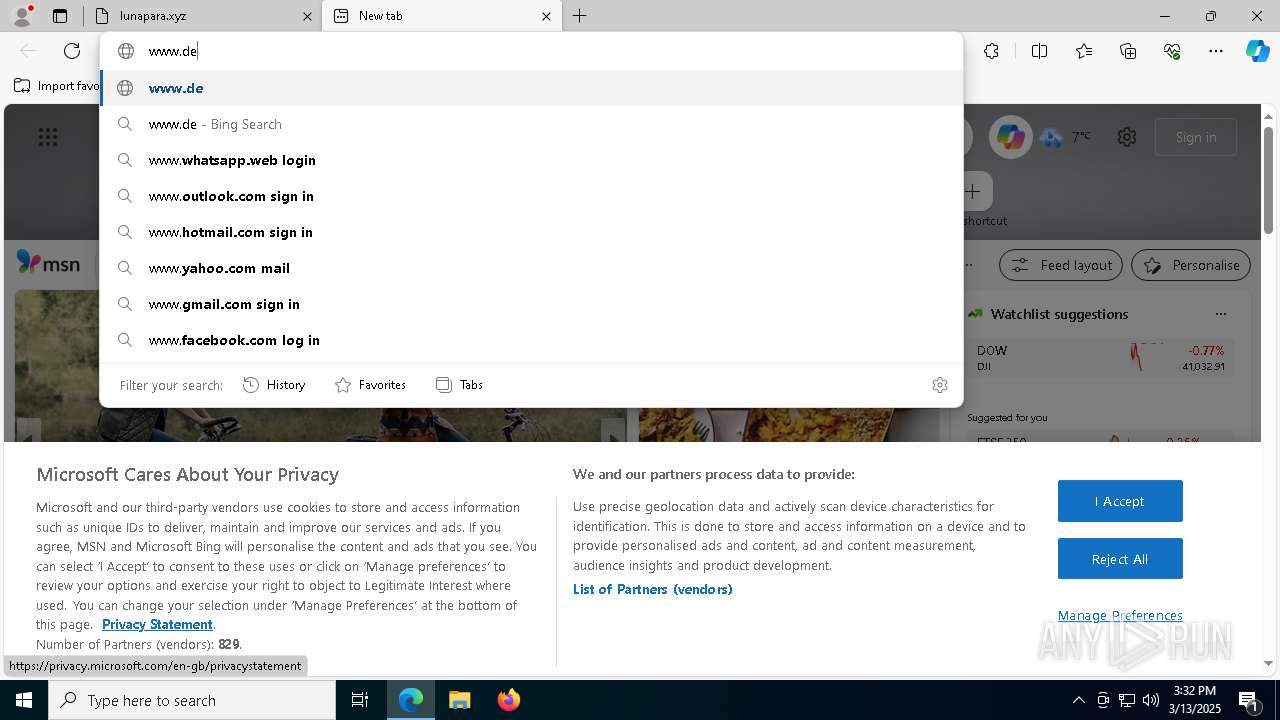Pick www.facebook.com log in suggestion
This screenshot has width=1280, height=720.
click(x=531, y=340)
